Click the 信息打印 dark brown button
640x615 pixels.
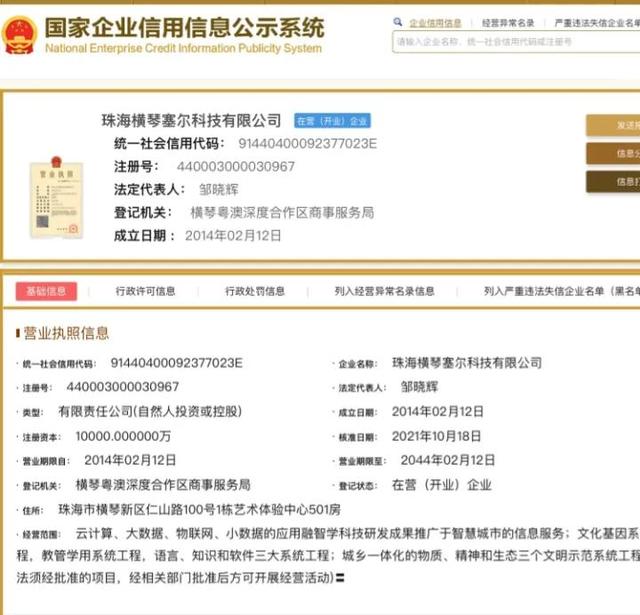[x=613, y=182]
